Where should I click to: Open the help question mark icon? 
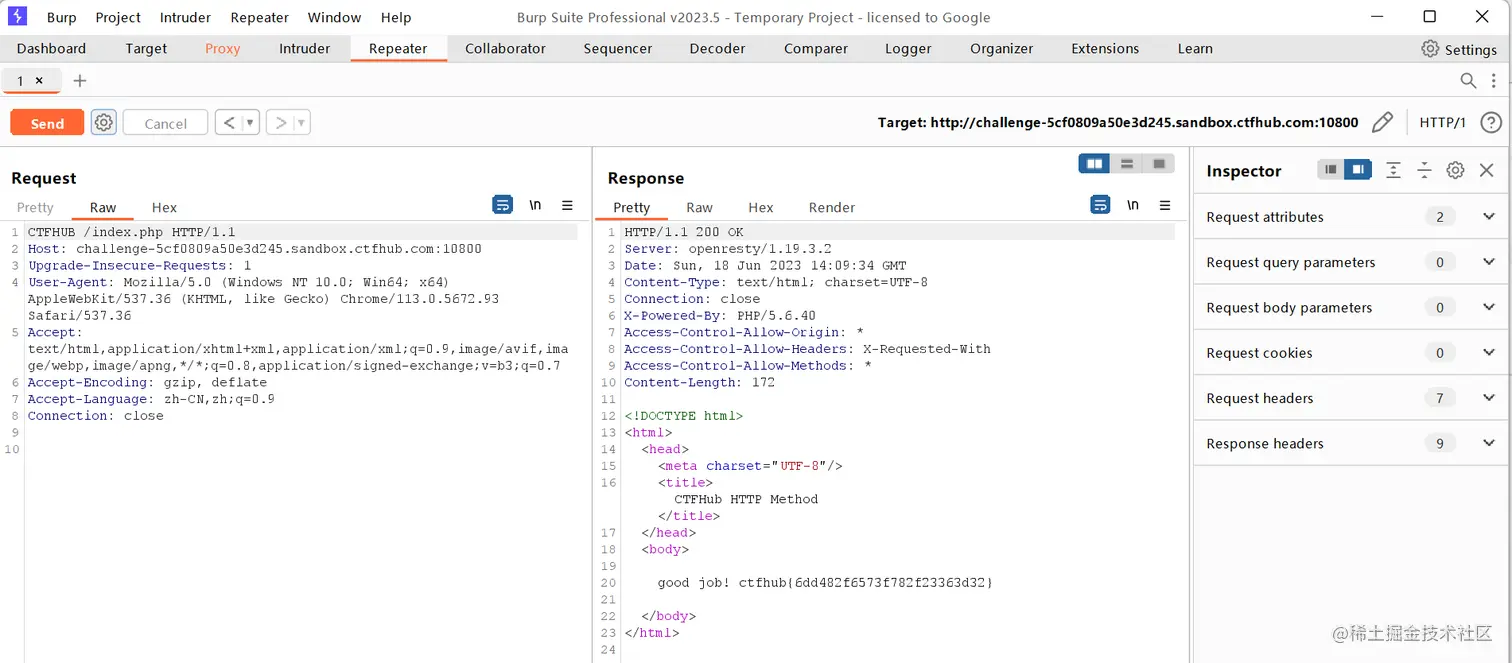[1490, 122]
